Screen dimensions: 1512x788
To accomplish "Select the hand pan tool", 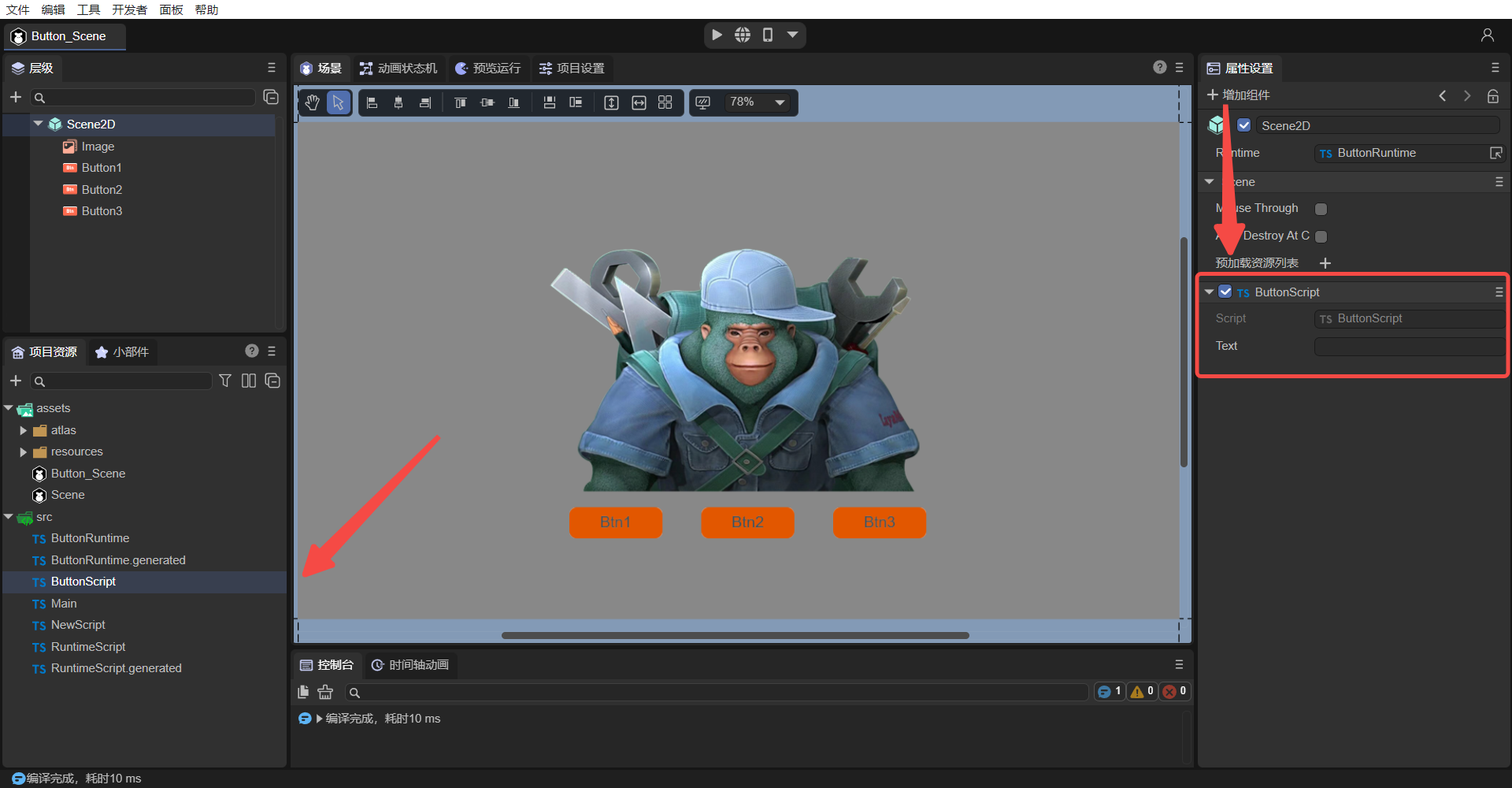I will click(313, 102).
